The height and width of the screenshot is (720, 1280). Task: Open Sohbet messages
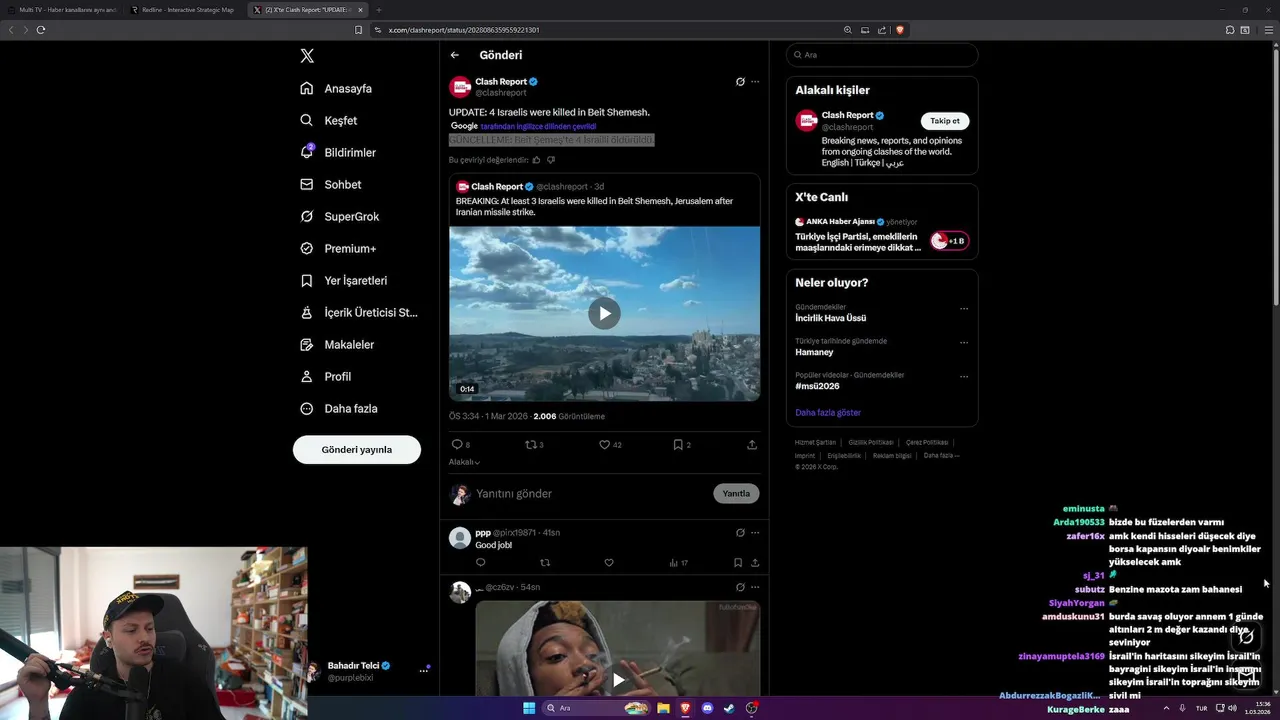[x=331, y=184]
